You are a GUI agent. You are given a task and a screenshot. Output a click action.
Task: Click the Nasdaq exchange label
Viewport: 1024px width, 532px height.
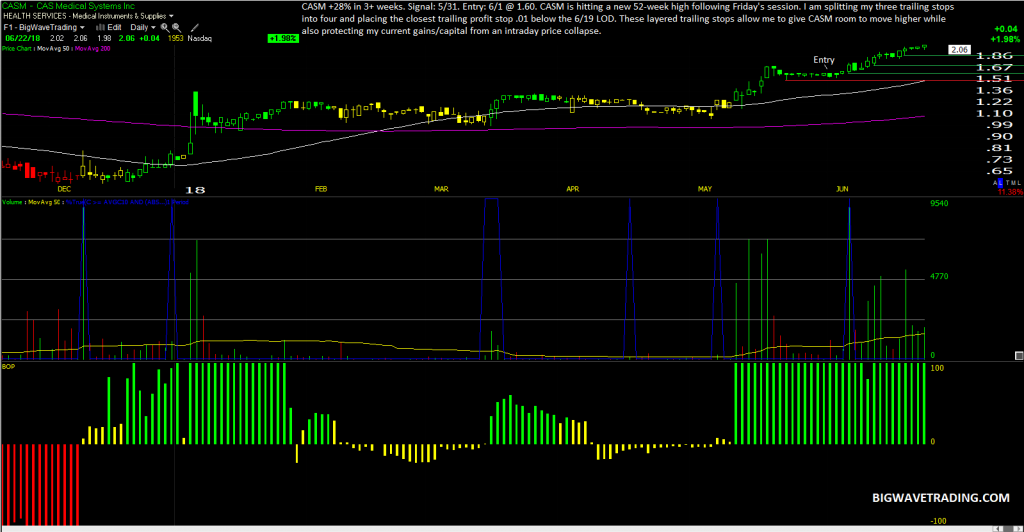point(200,39)
